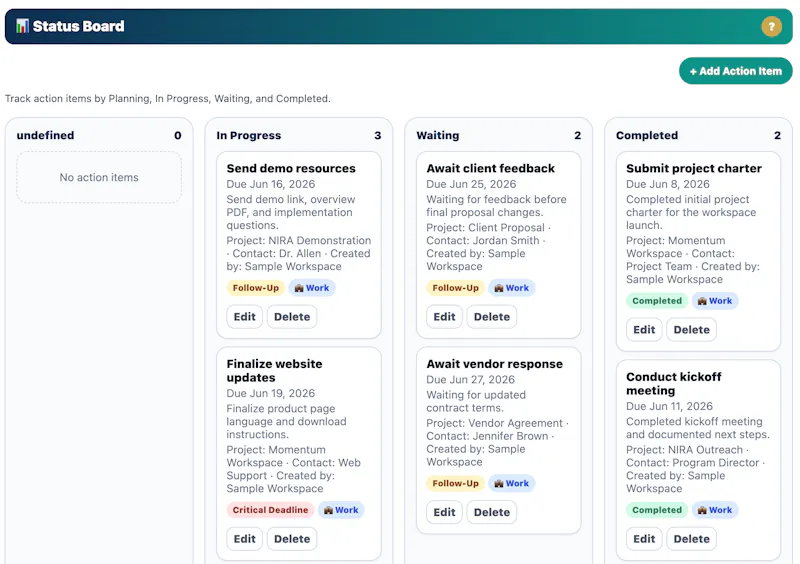Click Completed tag on Submit project charter

tap(657, 301)
